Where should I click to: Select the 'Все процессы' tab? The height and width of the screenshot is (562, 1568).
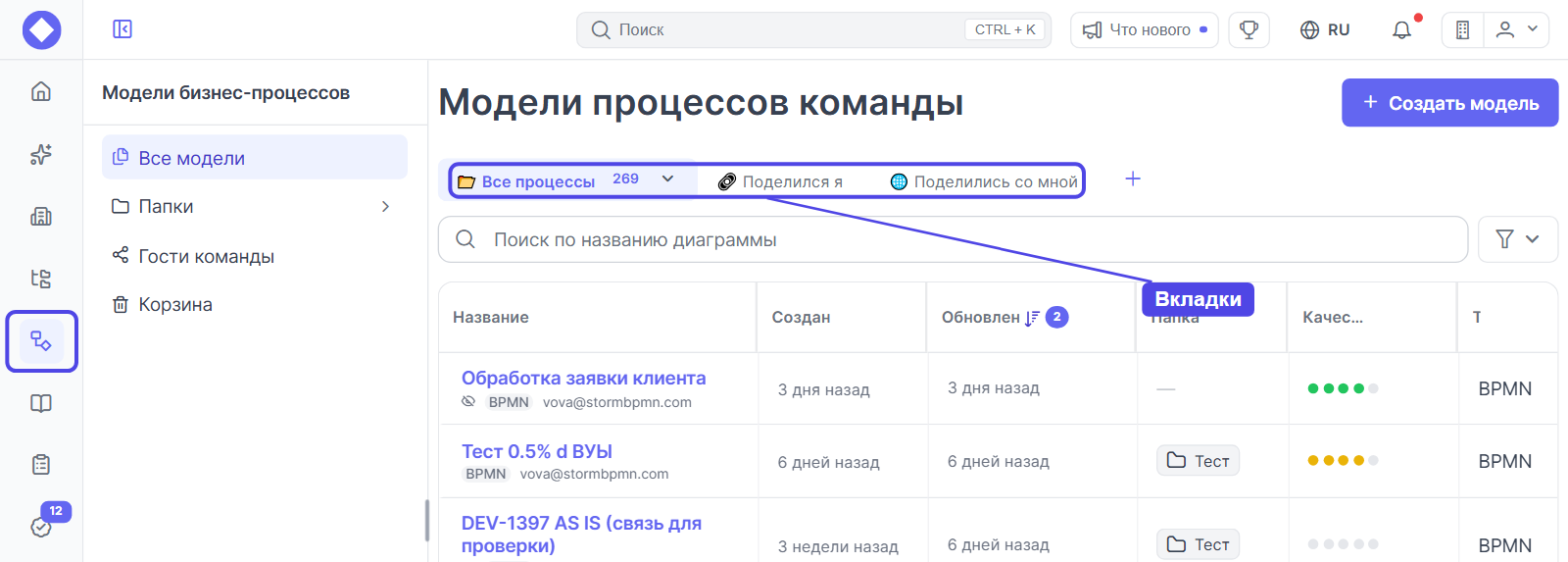(538, 181)
